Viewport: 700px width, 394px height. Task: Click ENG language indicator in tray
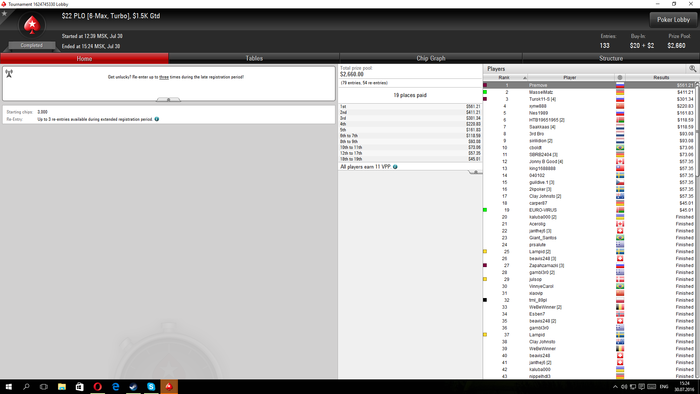[x=664, y=387]
